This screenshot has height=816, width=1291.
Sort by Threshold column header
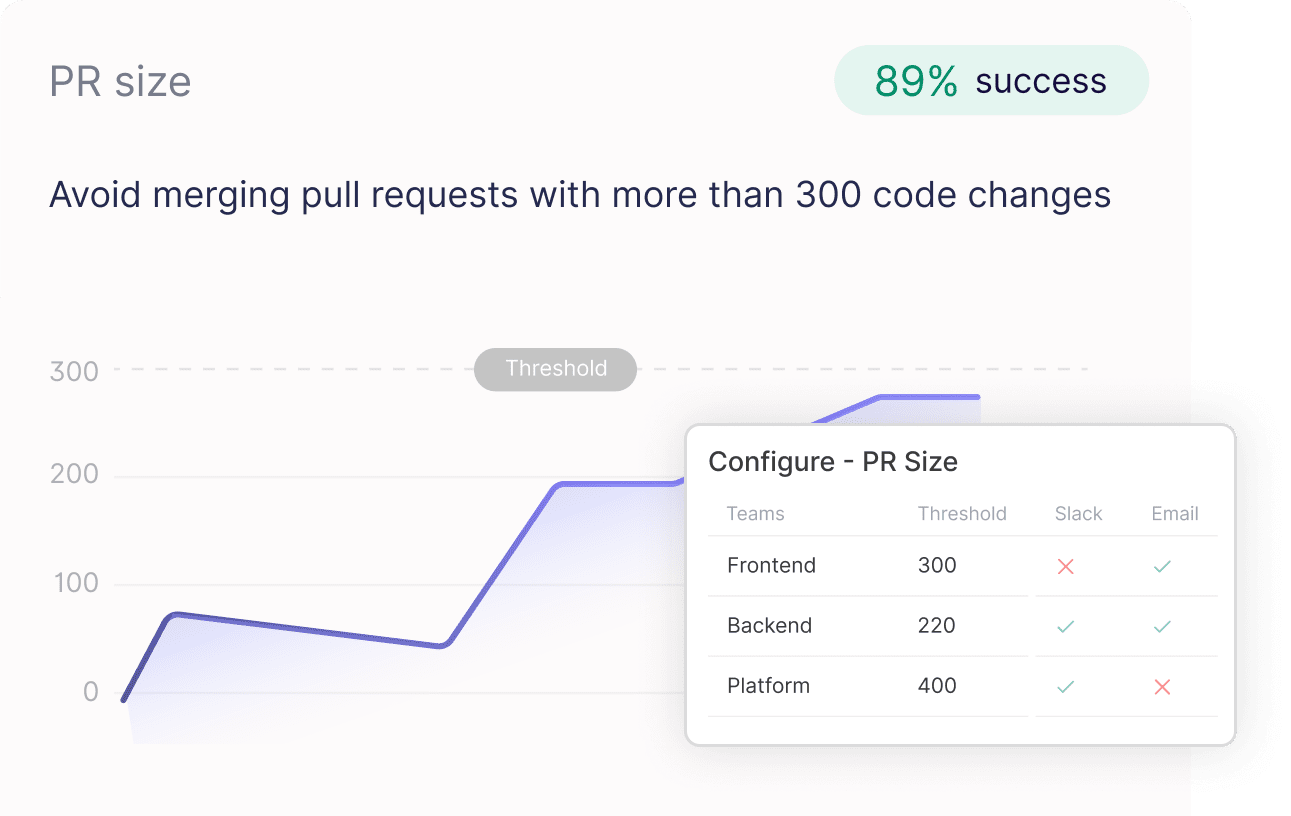click(x=962, y=514)
